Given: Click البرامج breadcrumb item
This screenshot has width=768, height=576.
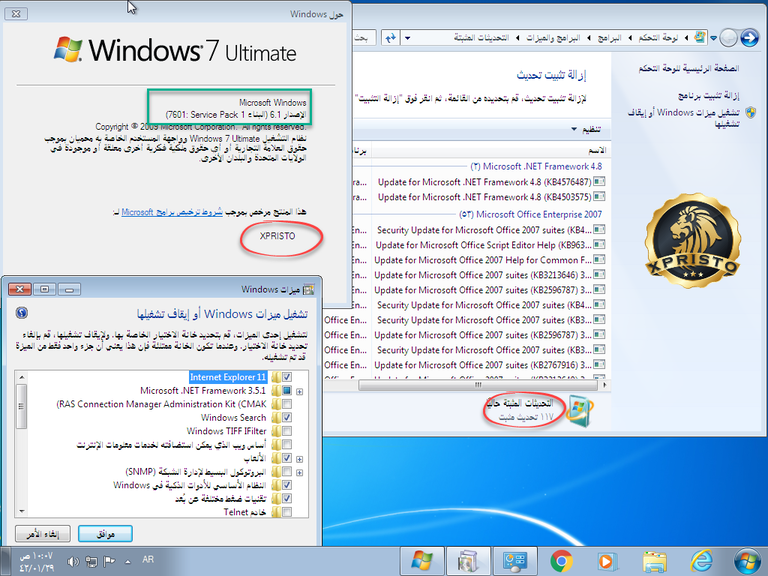Looking at the screenshot, I should [609, 38].
